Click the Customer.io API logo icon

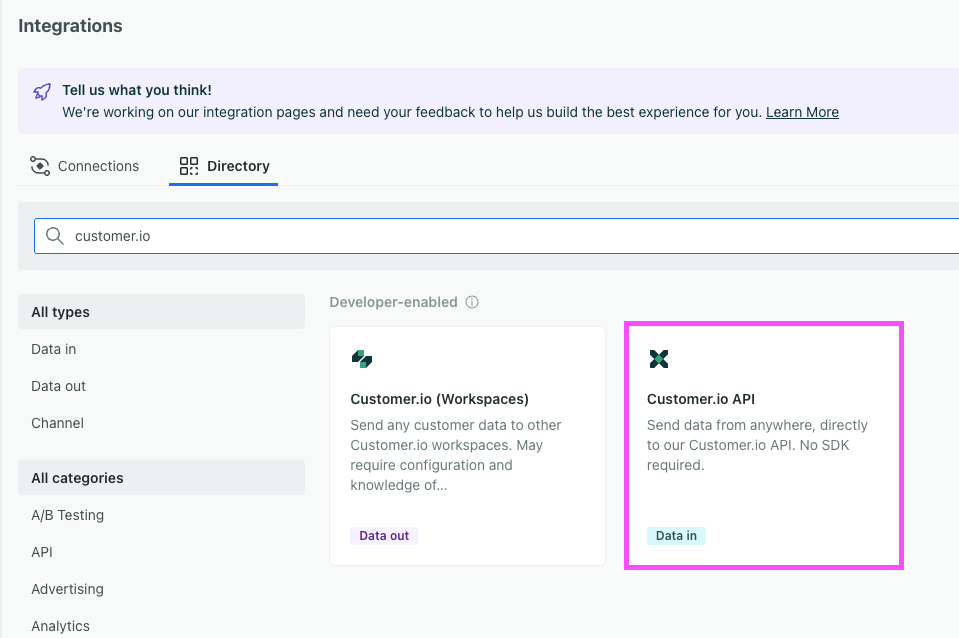pyautogui.click(x=659, y=358)
